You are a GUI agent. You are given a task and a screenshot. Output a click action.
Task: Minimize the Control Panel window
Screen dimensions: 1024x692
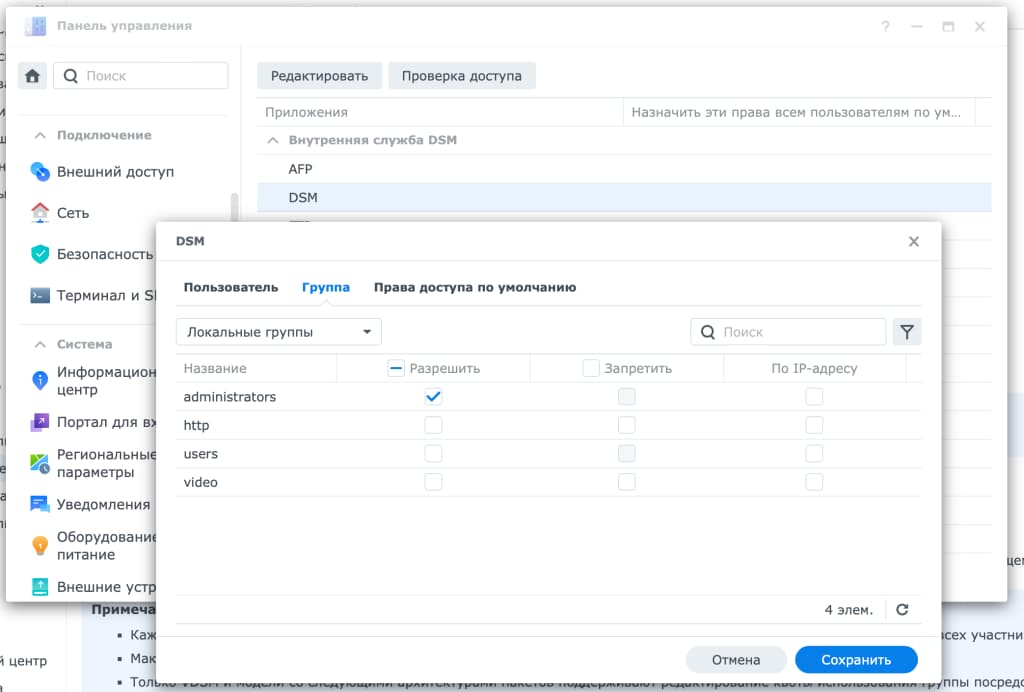(917, 27)
